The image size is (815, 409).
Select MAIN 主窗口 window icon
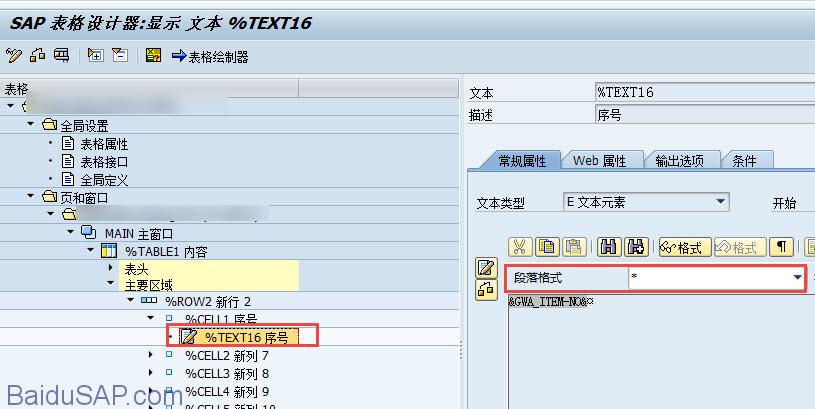(89, 232)
